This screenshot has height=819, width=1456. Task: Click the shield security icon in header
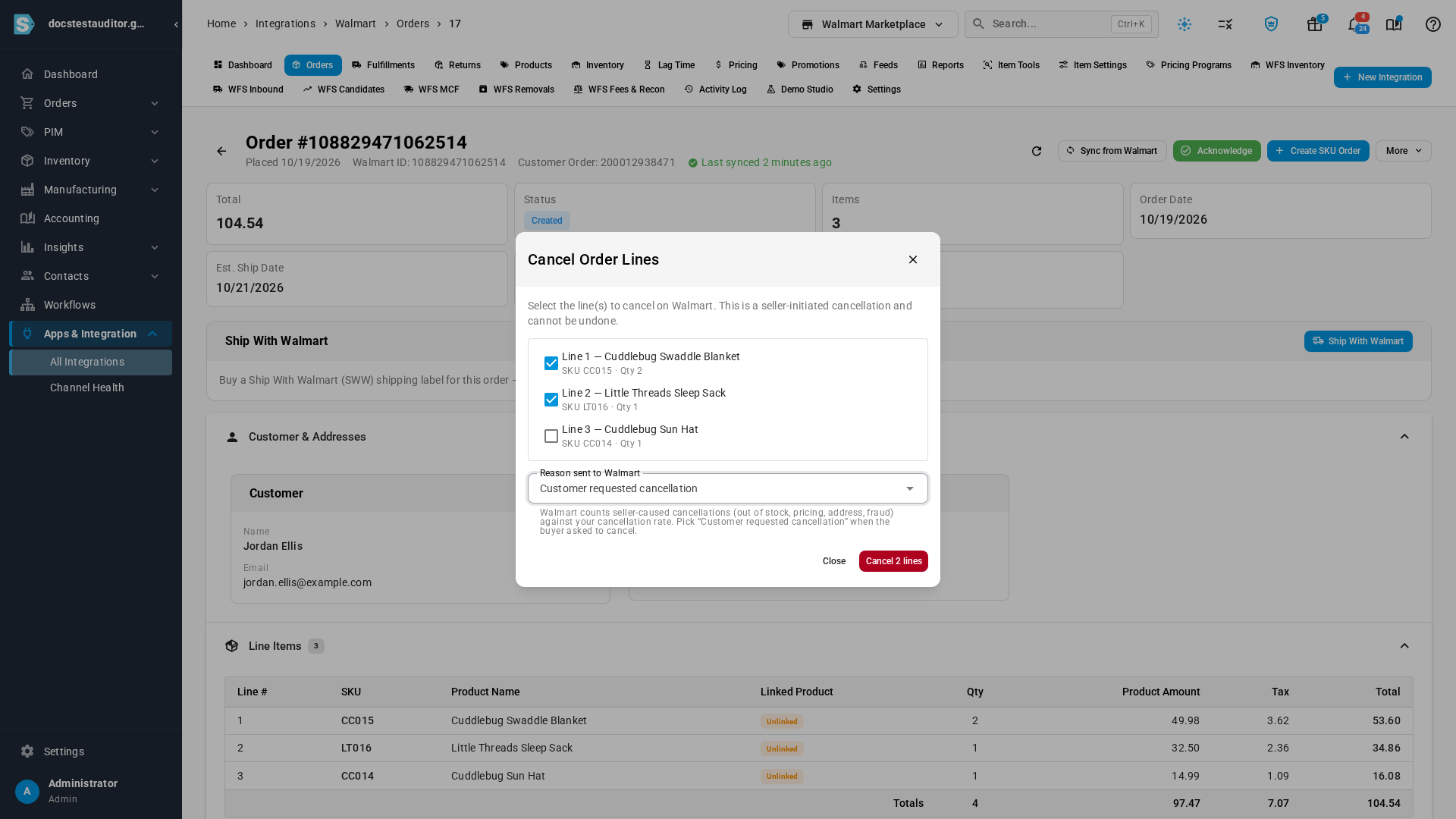click(x=1271, y=24)
